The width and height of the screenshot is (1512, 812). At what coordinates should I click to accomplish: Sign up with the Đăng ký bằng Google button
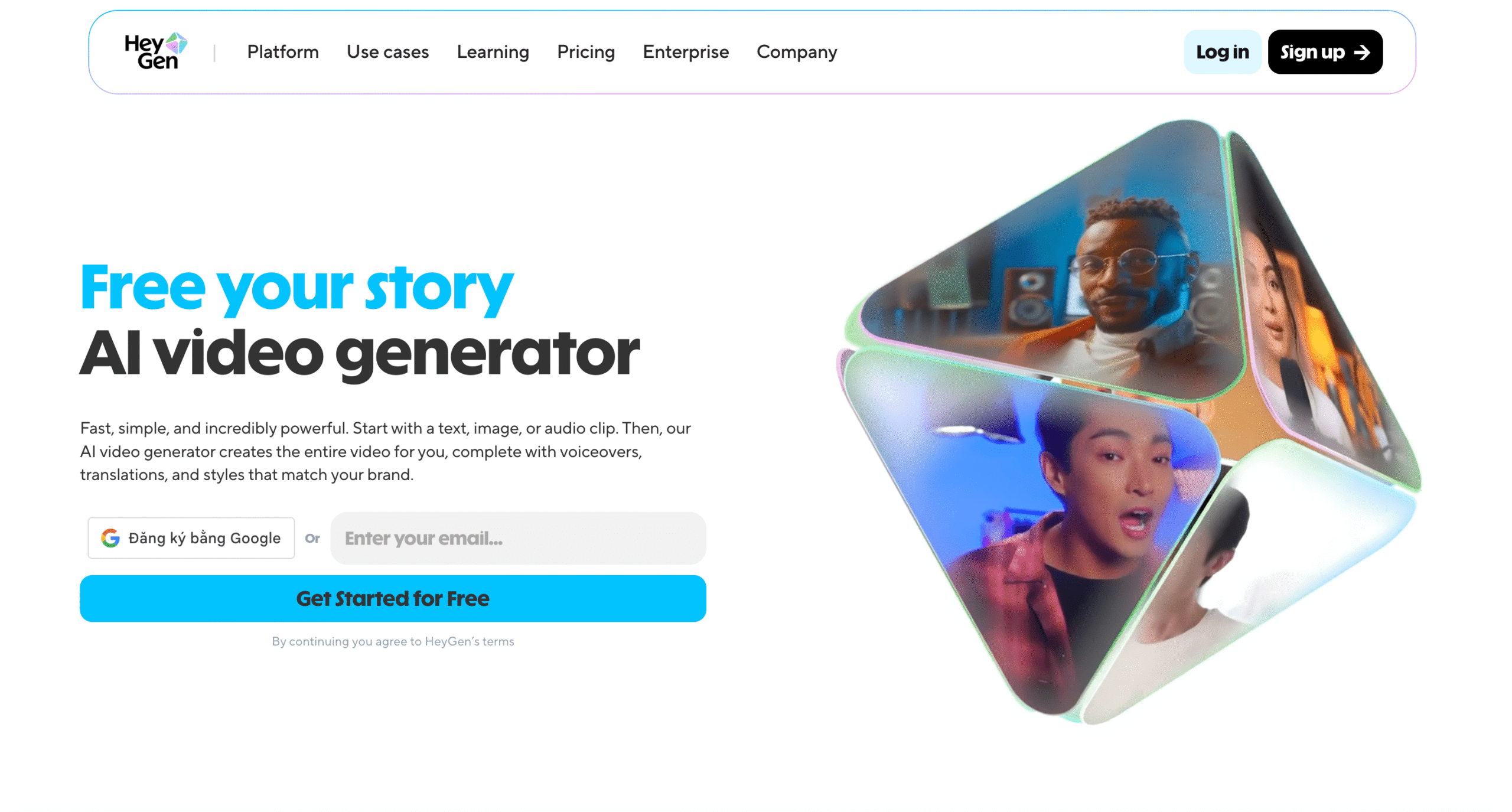tap(191, 538)
